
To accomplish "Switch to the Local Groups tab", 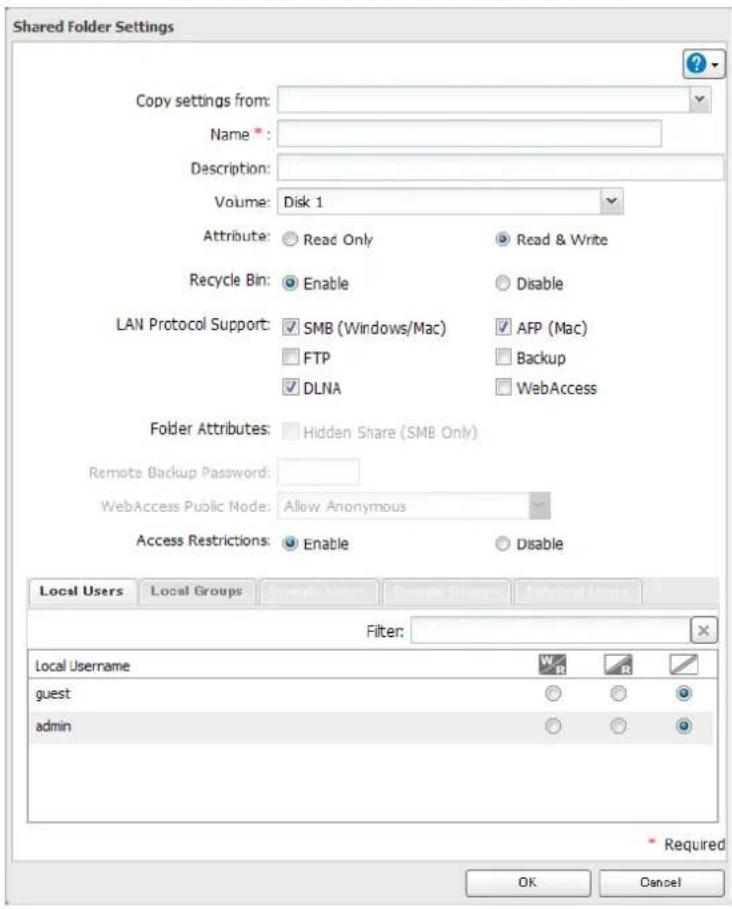I will click(196, 592).
